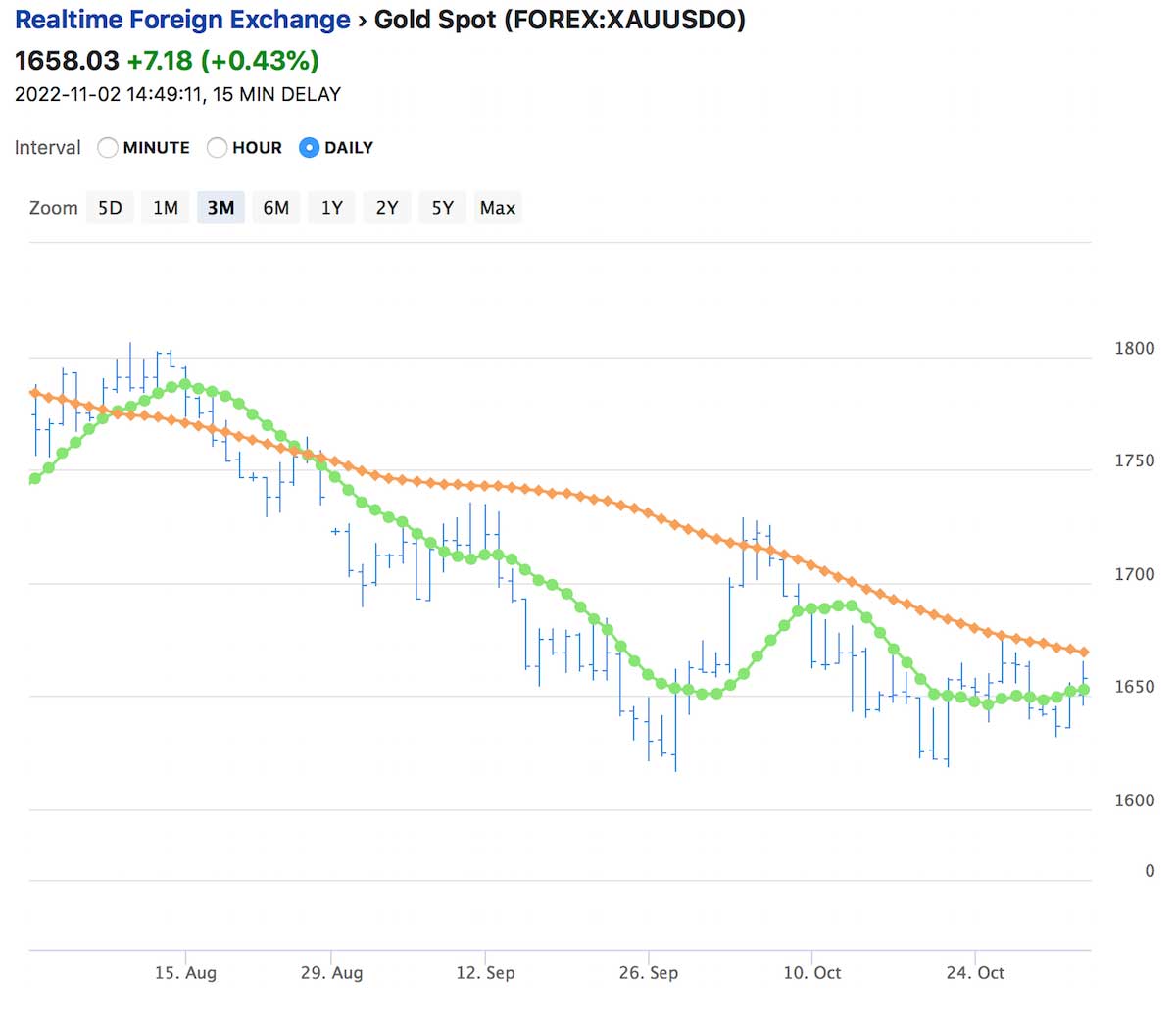
Task: Click the 29. Aug date label
Action: 331,973
